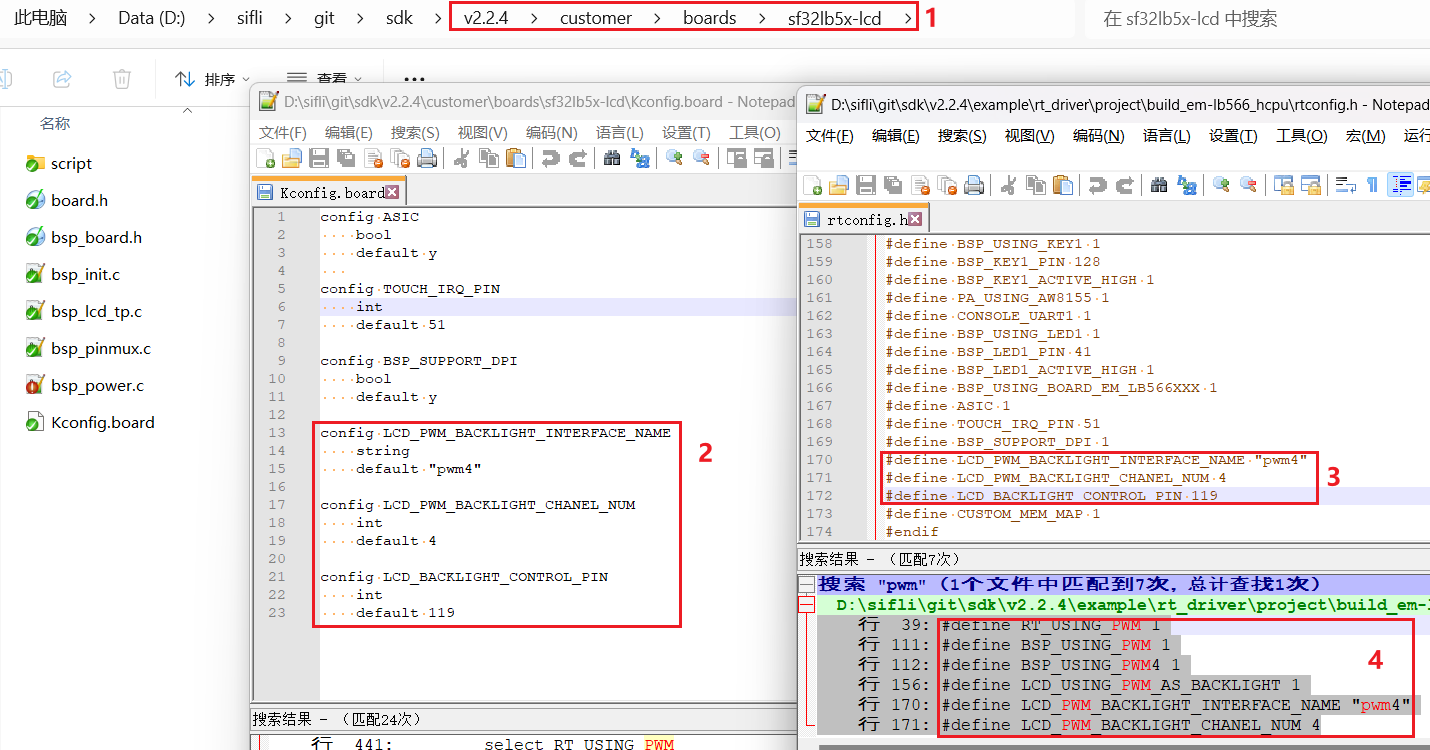Viewport: 1430px width, 750px height.
Task: Select the Kconfig.board document tab
Action: click(329, 192)
